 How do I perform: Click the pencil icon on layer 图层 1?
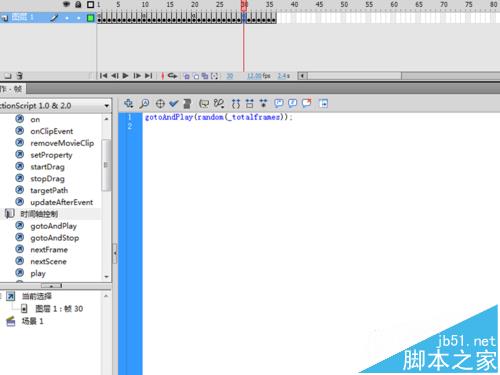54,18
